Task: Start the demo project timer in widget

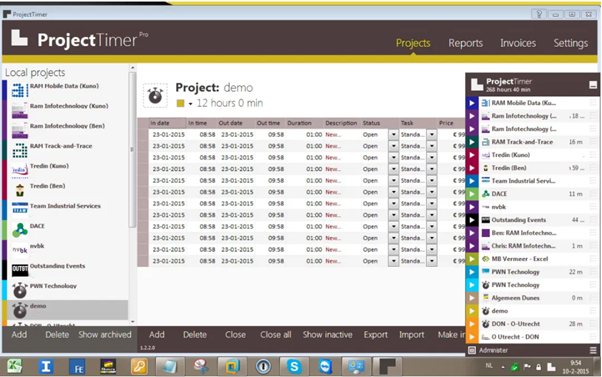Action: tap(472, 311)
